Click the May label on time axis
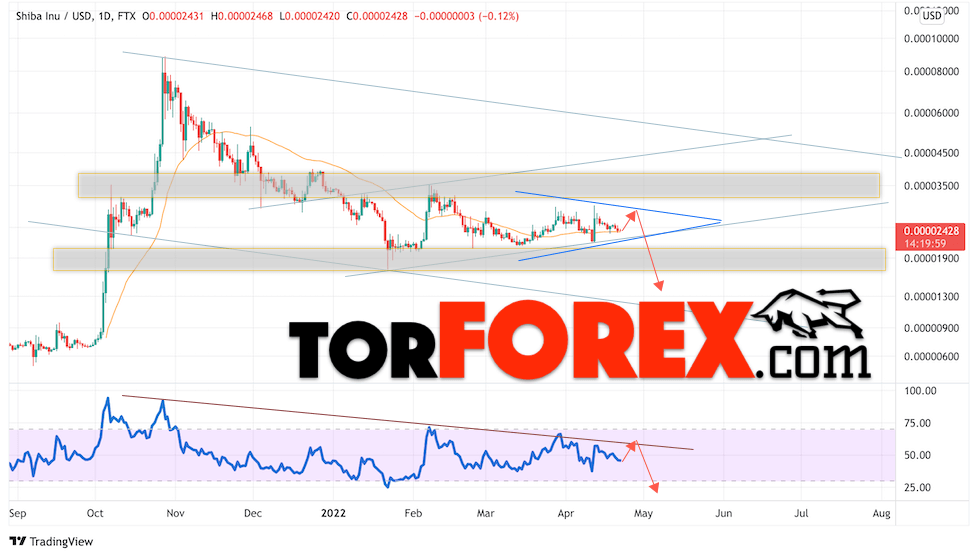Image resolution: width=978 pixels, height=557 pixels. click(x=643, y=513)
